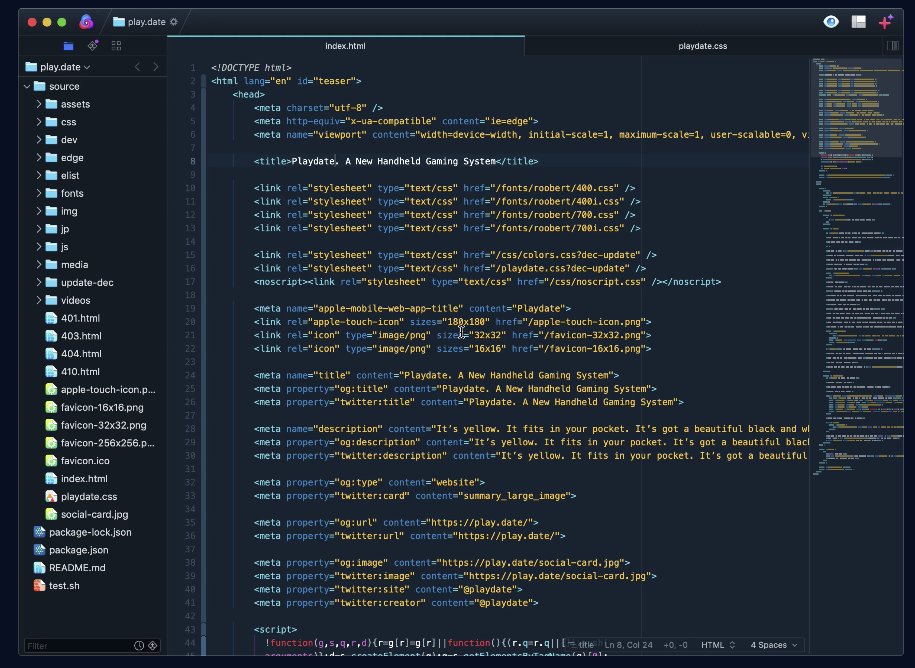
Task: Click the sidebar Filter field
Action: click(x=78, y=646)
